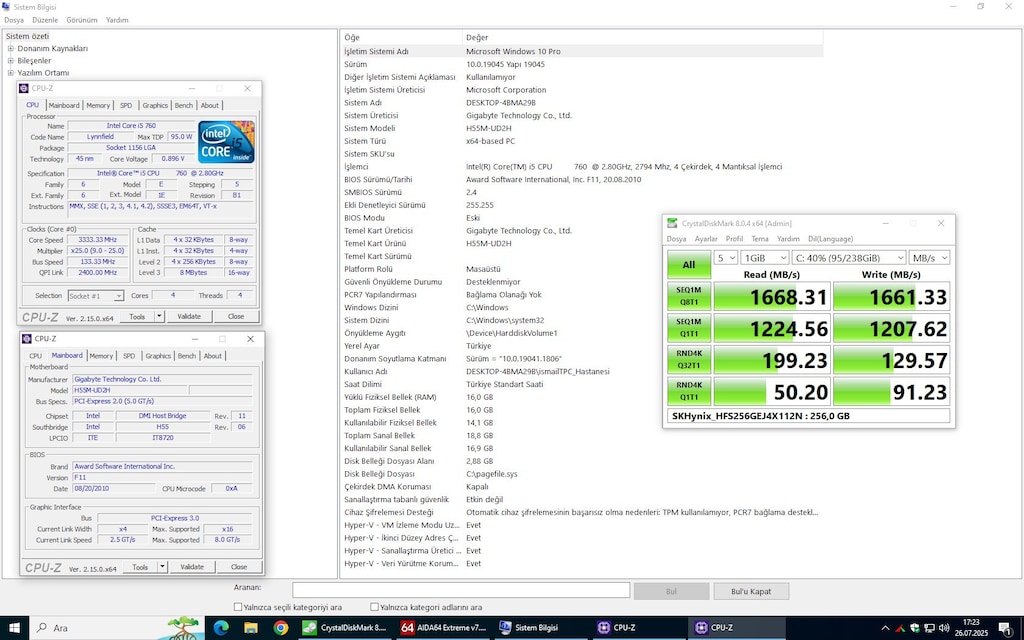The height and width of the screenshot is (640, 1024).
Task: Click SEQ1M Q8T1 read bar 1668.31
Action: click(x=772, y=296)
